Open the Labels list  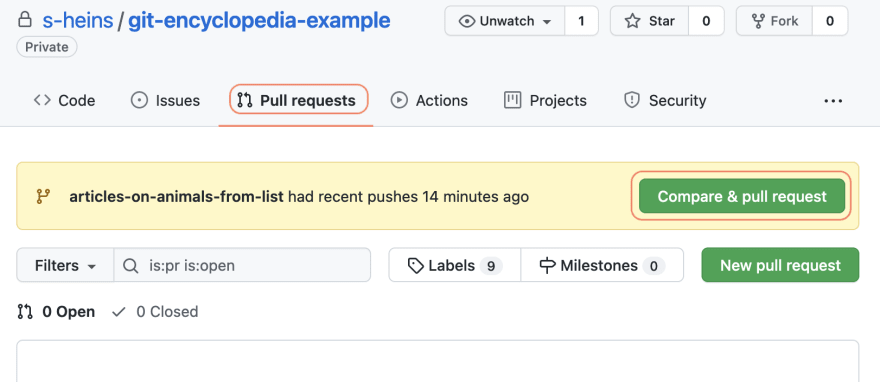coord(455,265)
